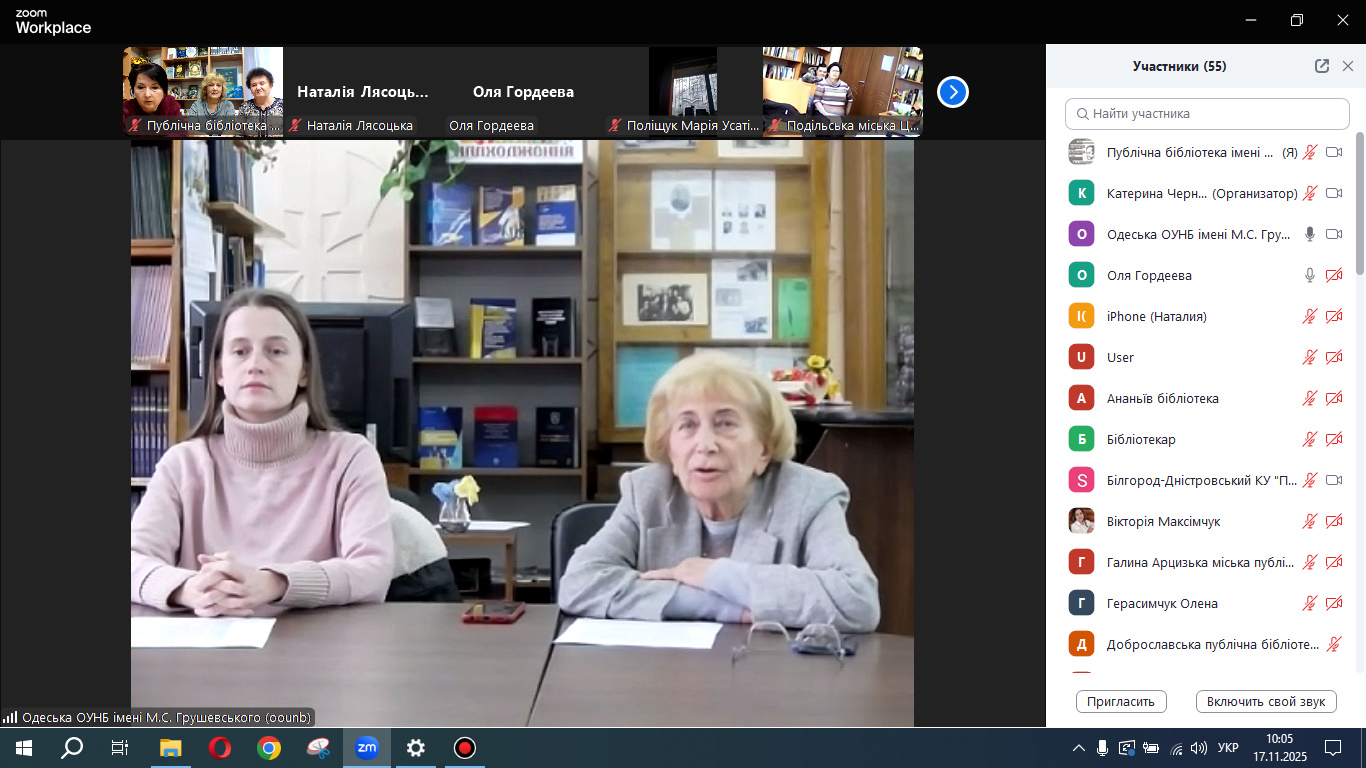Click muted mic icon for Вікторія Максімчук

tap(1309, 521)
